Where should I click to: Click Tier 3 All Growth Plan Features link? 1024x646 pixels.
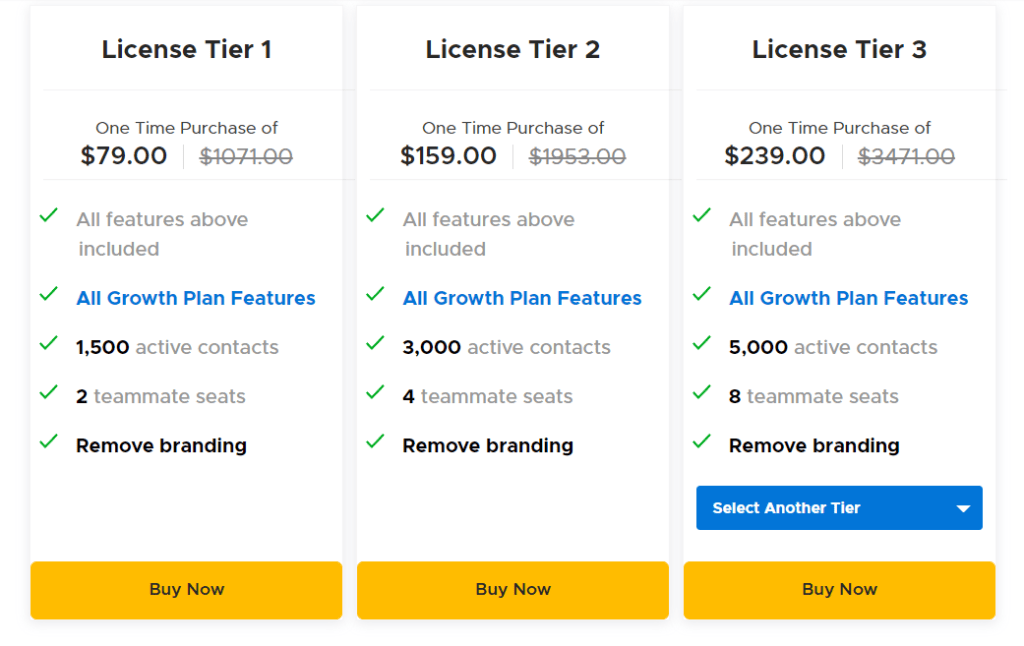849,298
